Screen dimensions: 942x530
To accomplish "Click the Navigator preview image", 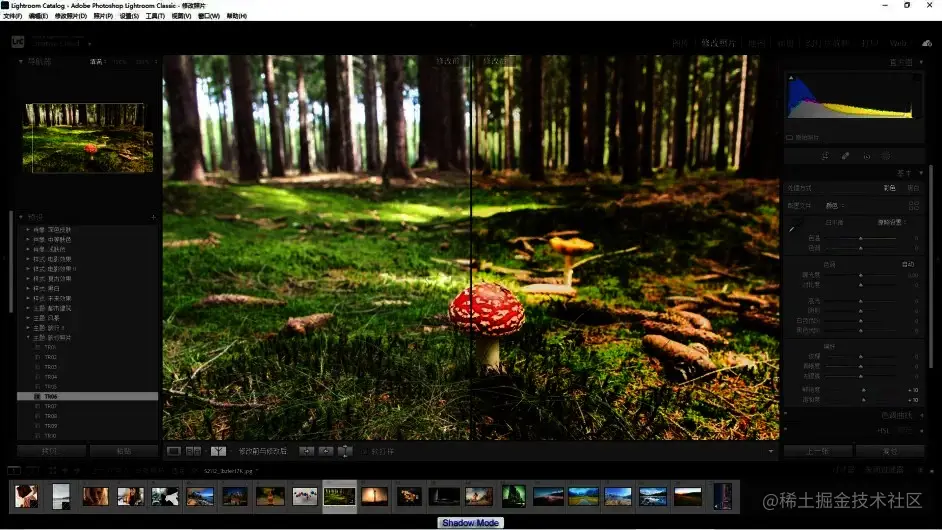I will [x=88, y=138].
